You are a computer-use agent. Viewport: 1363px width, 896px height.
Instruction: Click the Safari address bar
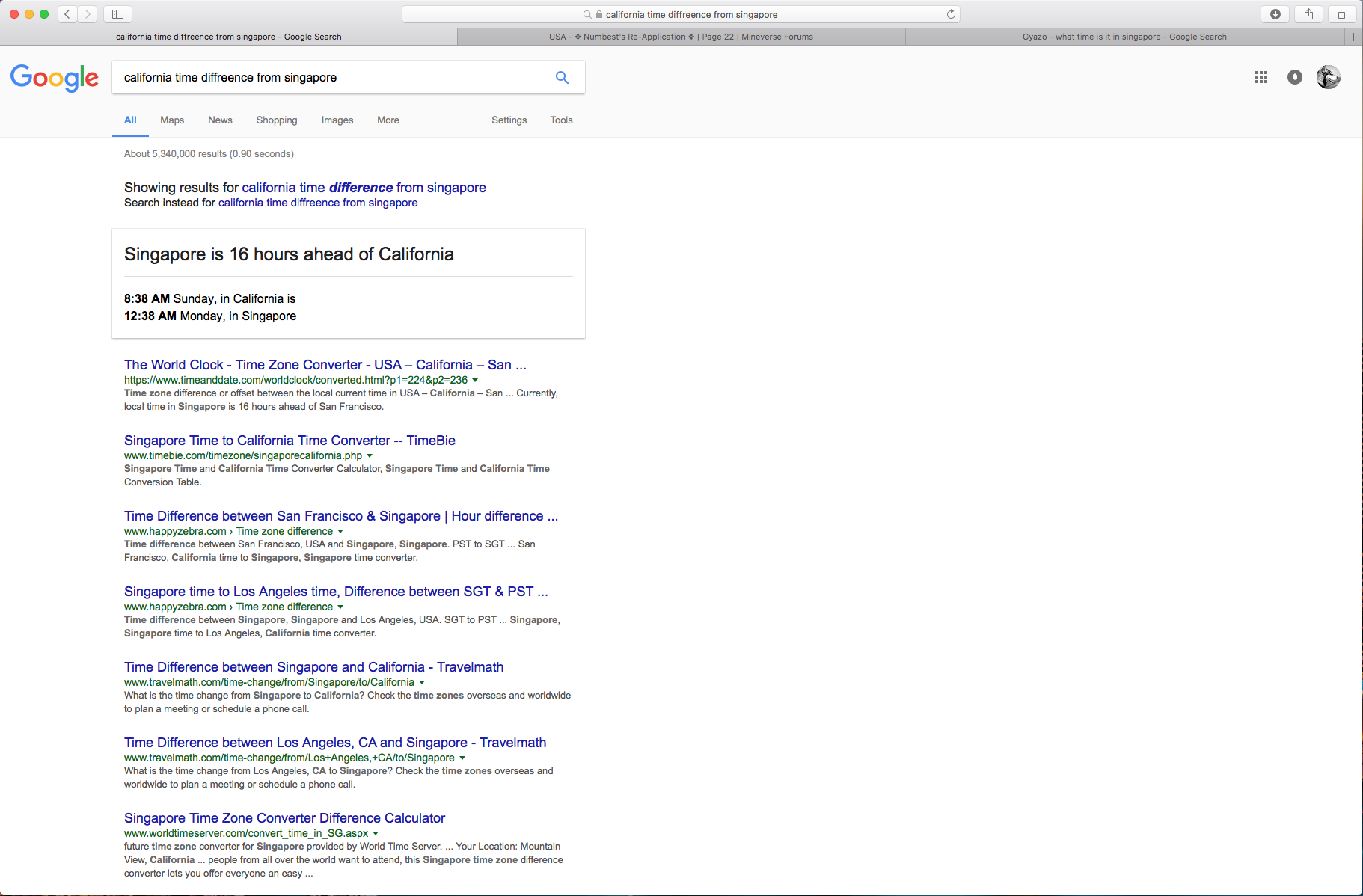tap(681, 14)
